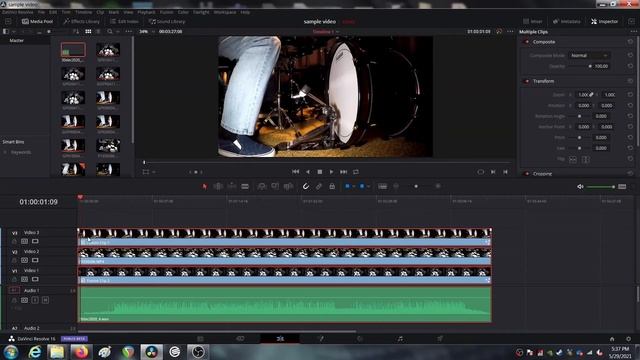Open the Edit menu
Viewport: 640px width, 360px height.
pos(53,12)
